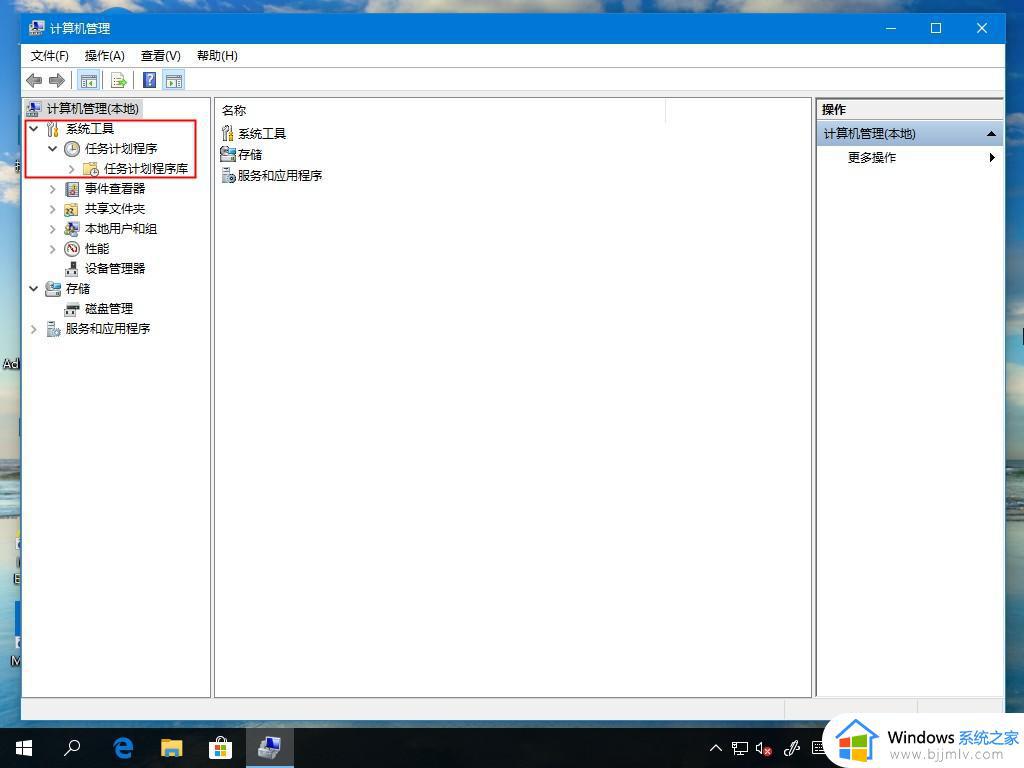Select 任务计划程序库 in the tree
The width and height of the screenshot is (1024, 768).
point(146,169)
